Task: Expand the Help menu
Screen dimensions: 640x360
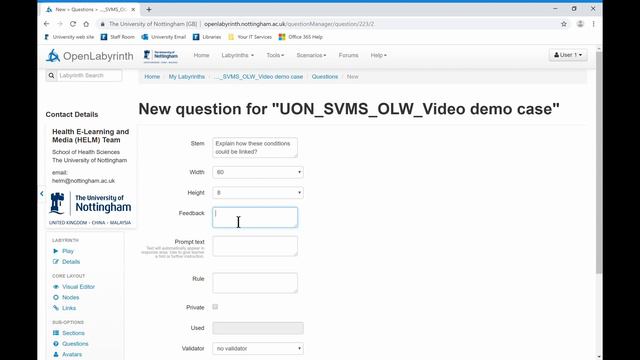Action: [378, 55]
